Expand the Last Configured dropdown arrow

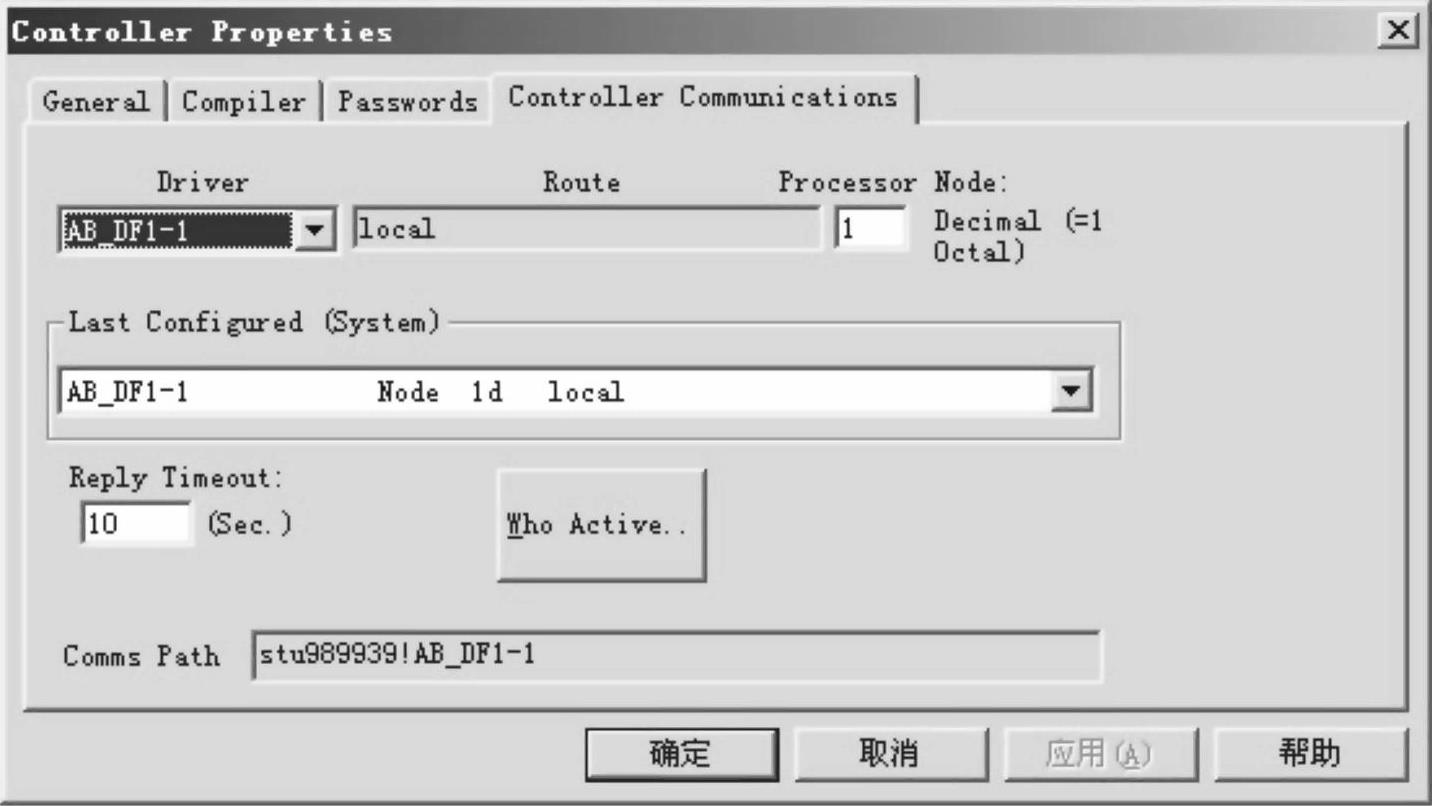[x=1072, y=392]
